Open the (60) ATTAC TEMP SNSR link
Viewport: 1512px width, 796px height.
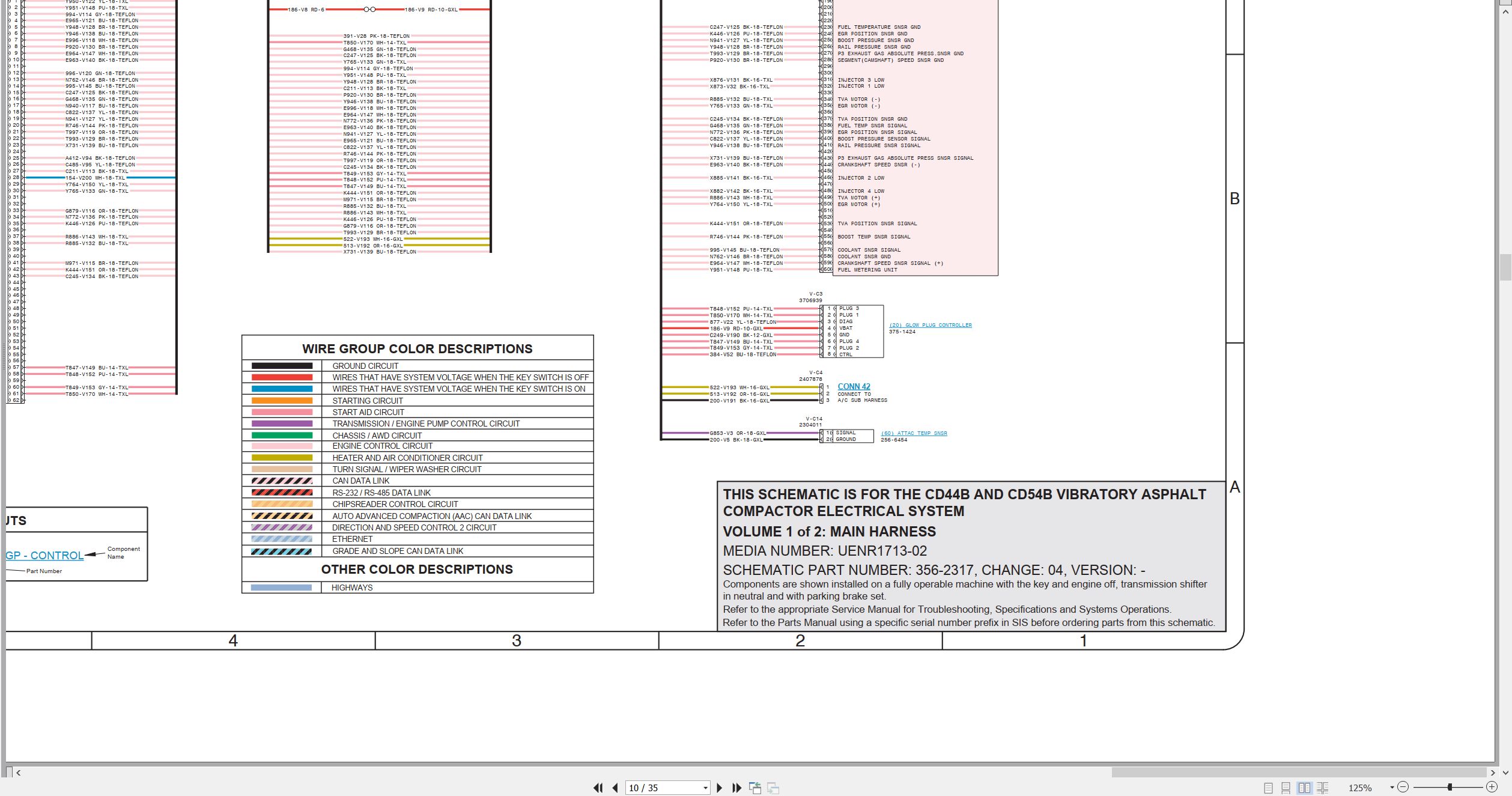click(x=914, y=433)
